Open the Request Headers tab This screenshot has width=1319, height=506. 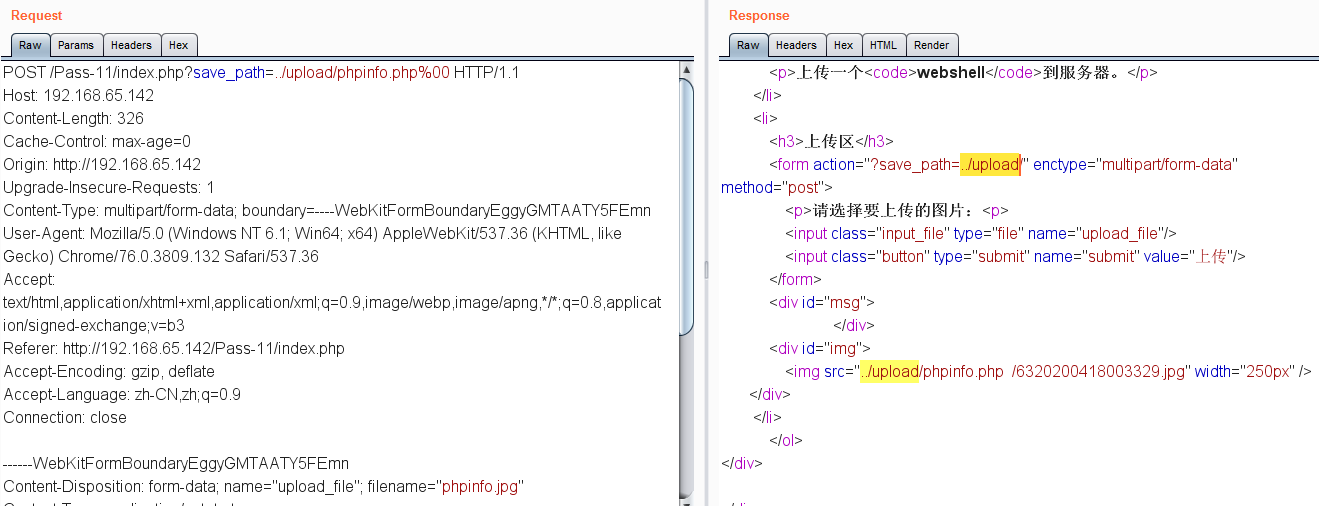pyautogui.click(x=131, y=45)
